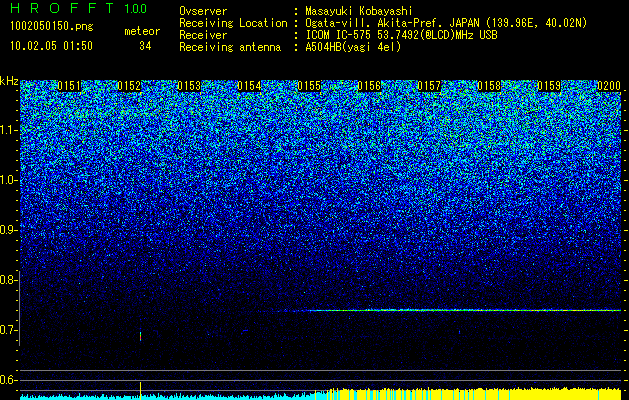629x400 pixels.
Task: Click the 1.0 frequency axis label
Action: pos(8,180)
